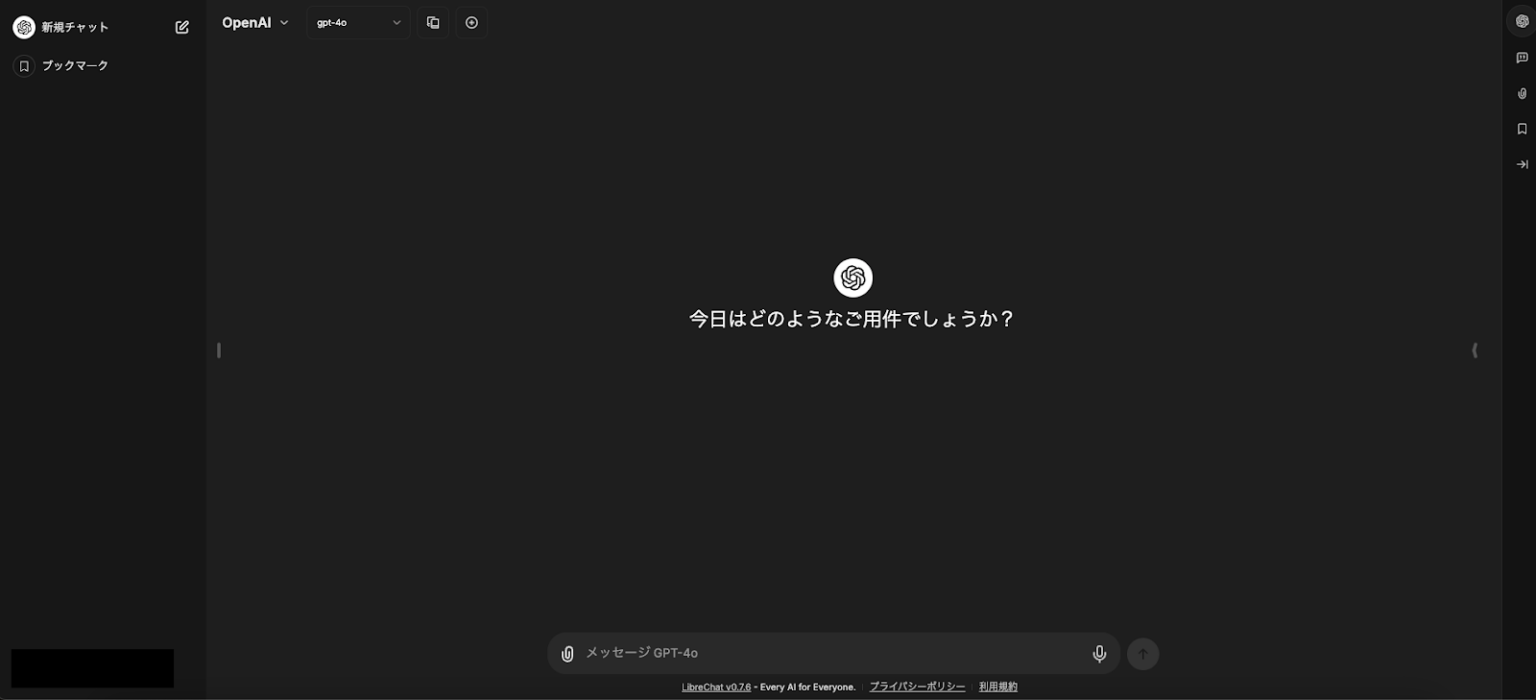This screenshot has height=700, width=1536.
Task: Open the clone conversation icon in top toolbar
Action: click(x=433, y=21)
